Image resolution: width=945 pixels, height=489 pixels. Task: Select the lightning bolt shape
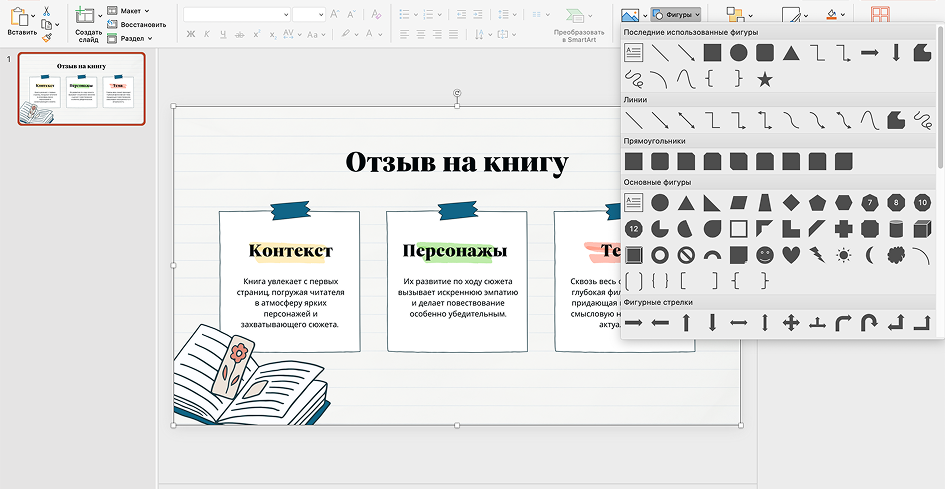coord(817,254)
